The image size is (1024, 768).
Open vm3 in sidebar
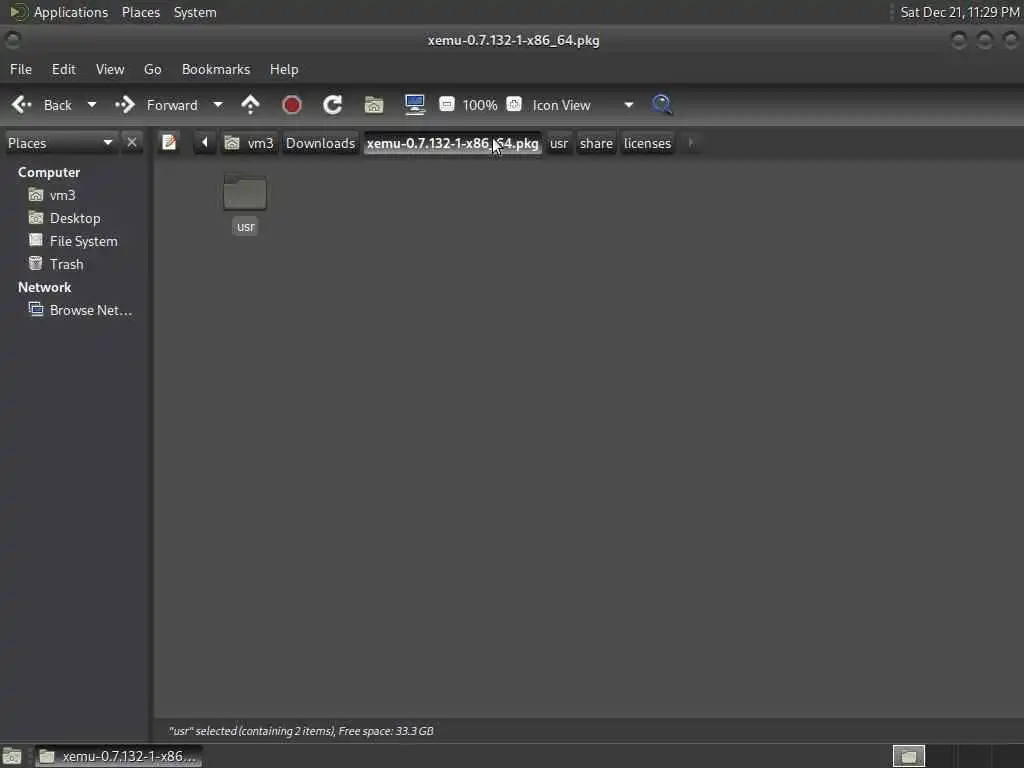[63, 195]
